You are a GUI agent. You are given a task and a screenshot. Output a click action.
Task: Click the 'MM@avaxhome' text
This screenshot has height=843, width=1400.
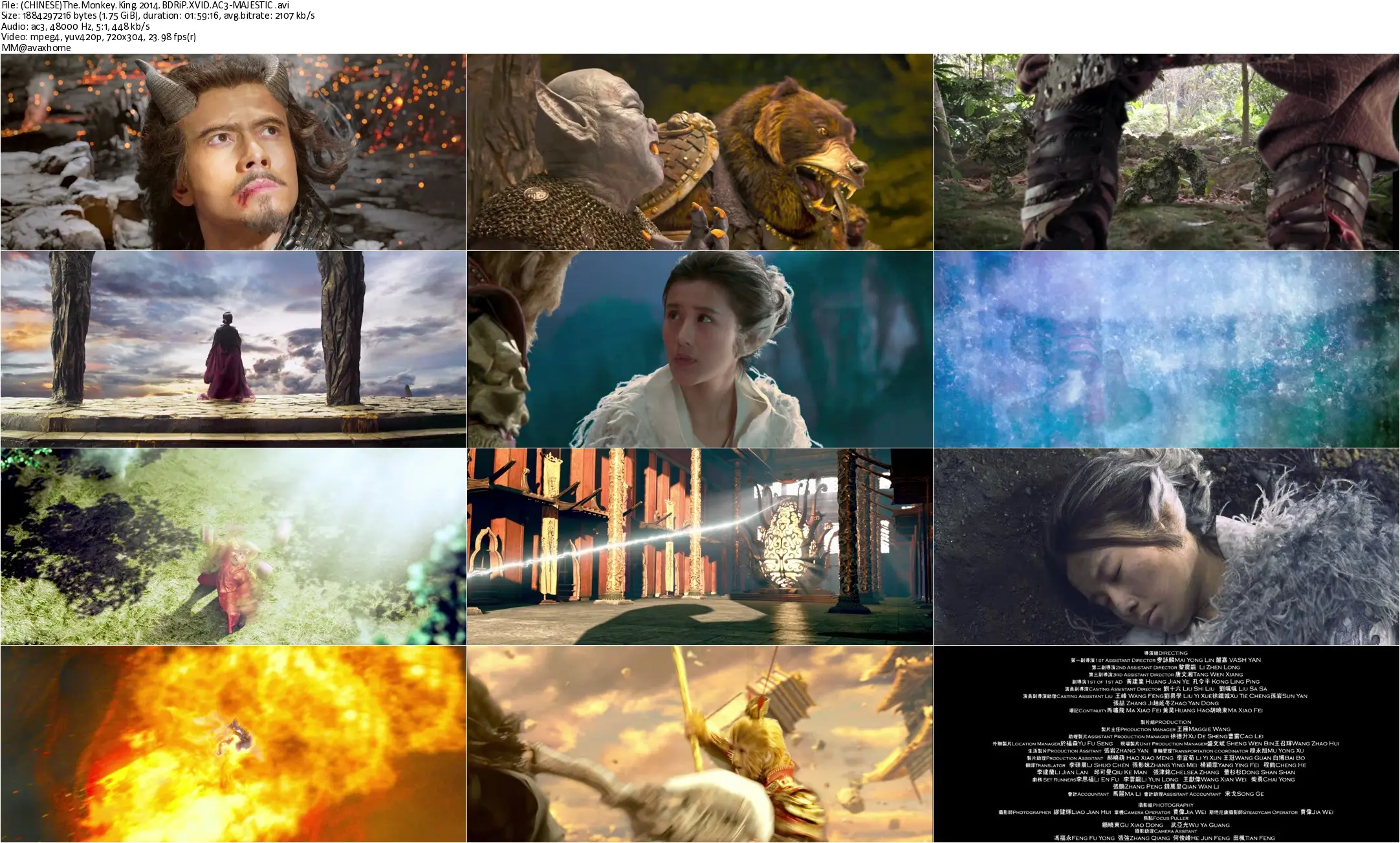pos(36,48)
